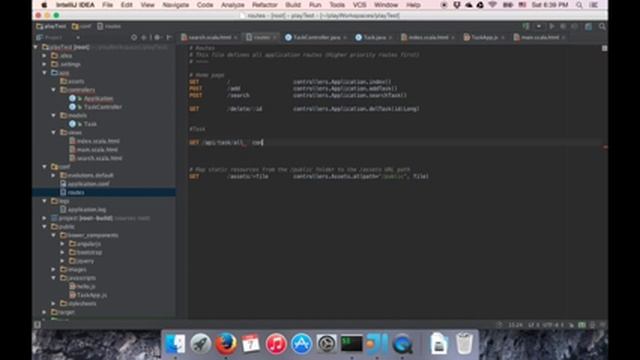Click the hide Project panel icon
Image resolution: width=640 pixels, height=360 pixels.
click(x=169, y=38)
